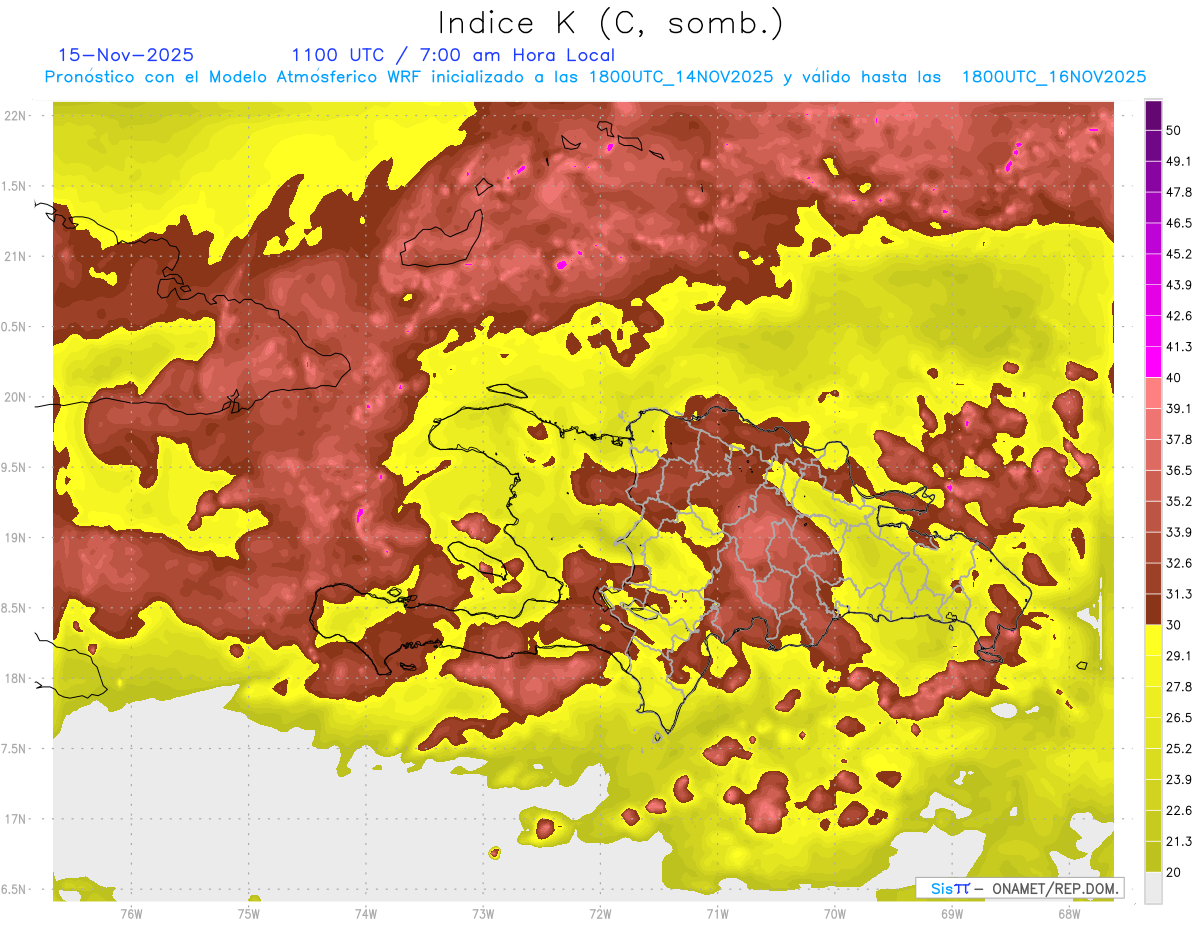Click the colorbar value "36.5"

coord(1178,470)
